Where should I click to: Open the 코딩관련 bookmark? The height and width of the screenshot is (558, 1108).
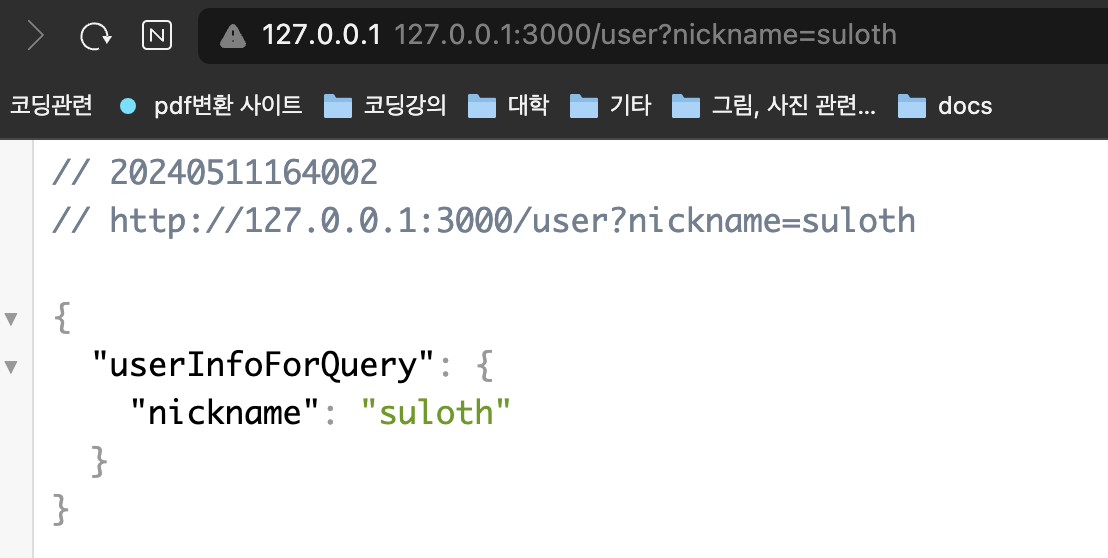click(51, 105)
